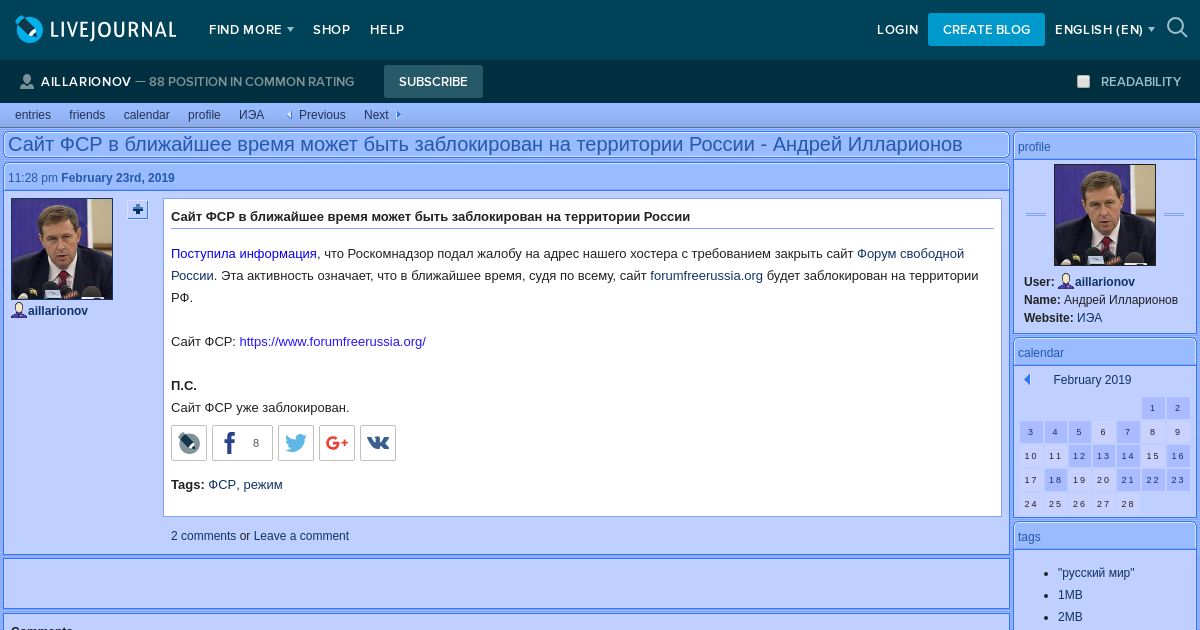This screenshot has height=630, width=1200.
Task: Click the author avatar thumbnail in the post
Action: [62, 249]
